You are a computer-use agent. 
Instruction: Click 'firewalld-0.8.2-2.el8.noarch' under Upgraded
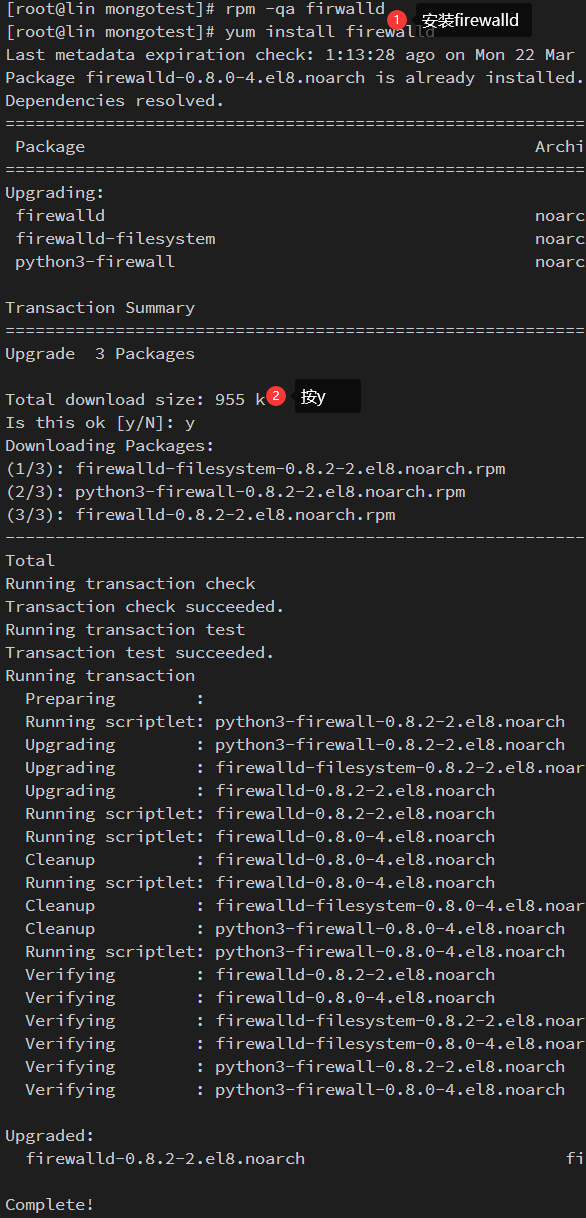165,1158
